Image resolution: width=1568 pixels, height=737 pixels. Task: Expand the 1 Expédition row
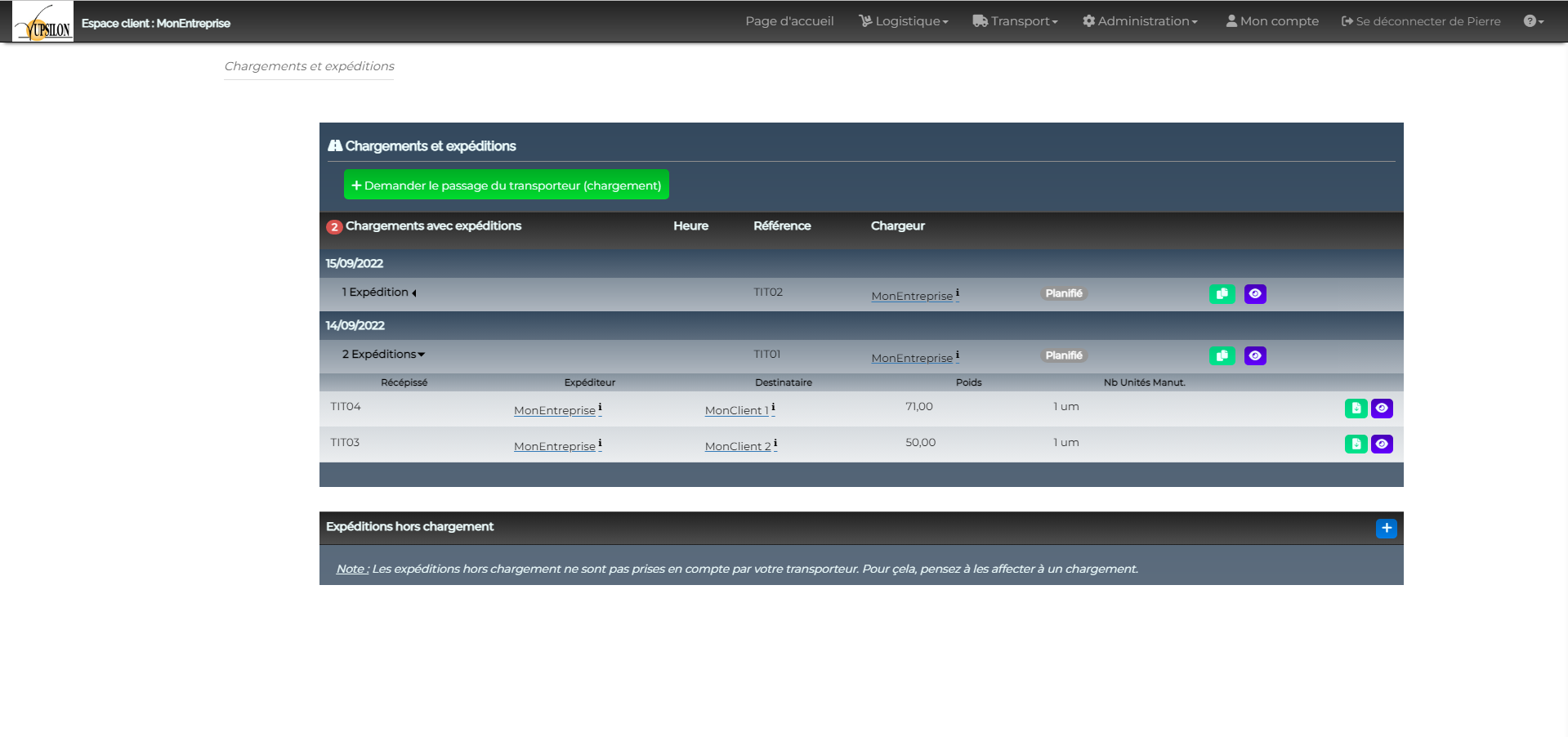pyautogui.click(x=379, y=293)
